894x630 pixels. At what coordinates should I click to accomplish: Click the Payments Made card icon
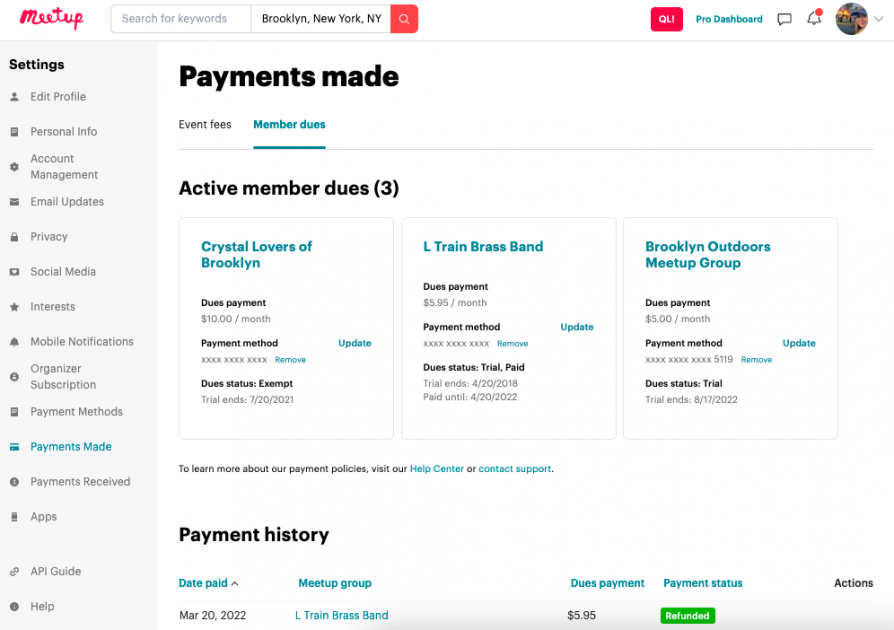pos(14,447)
